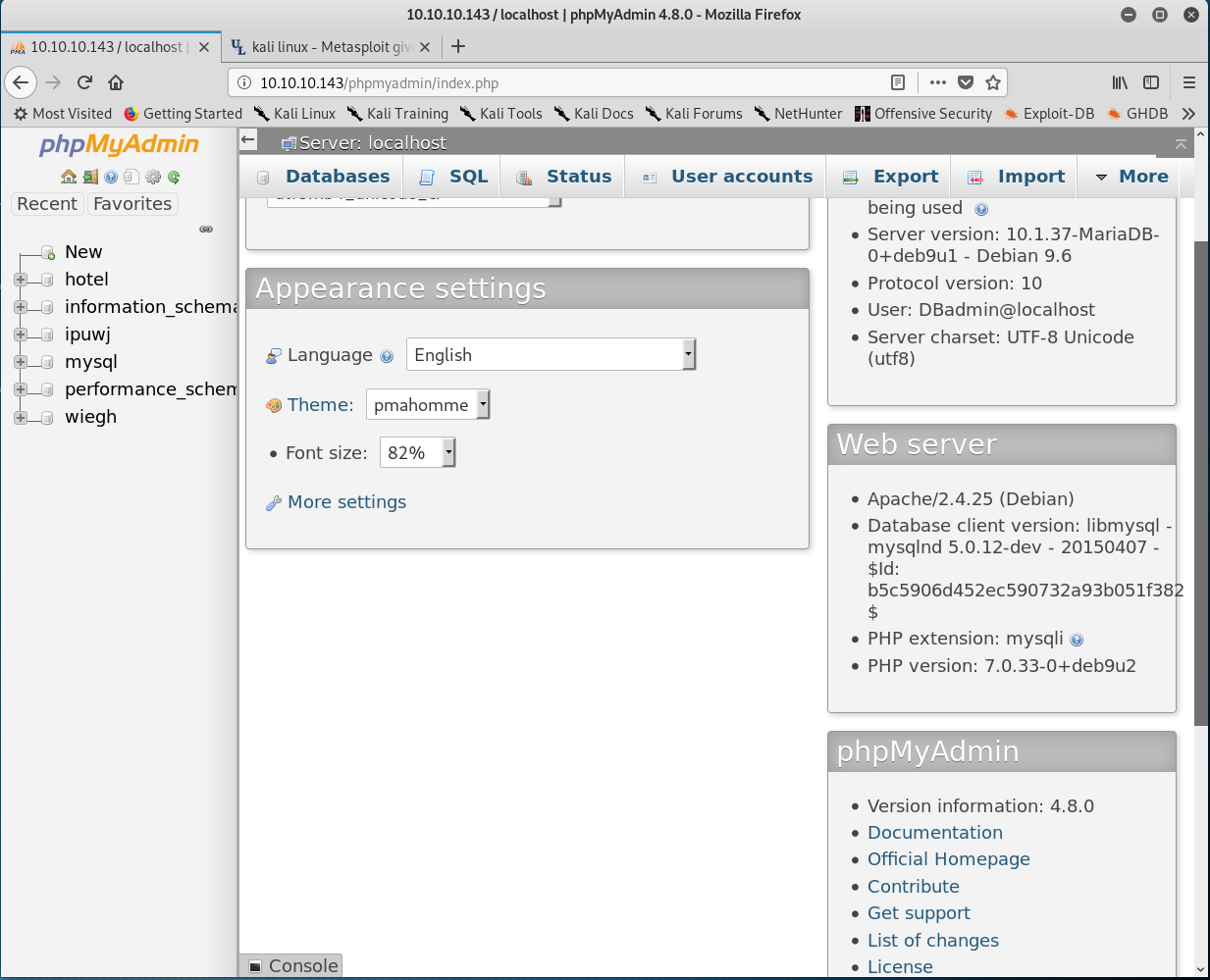Click the help icon beside PHP extension mysqli

(1077, 640)
